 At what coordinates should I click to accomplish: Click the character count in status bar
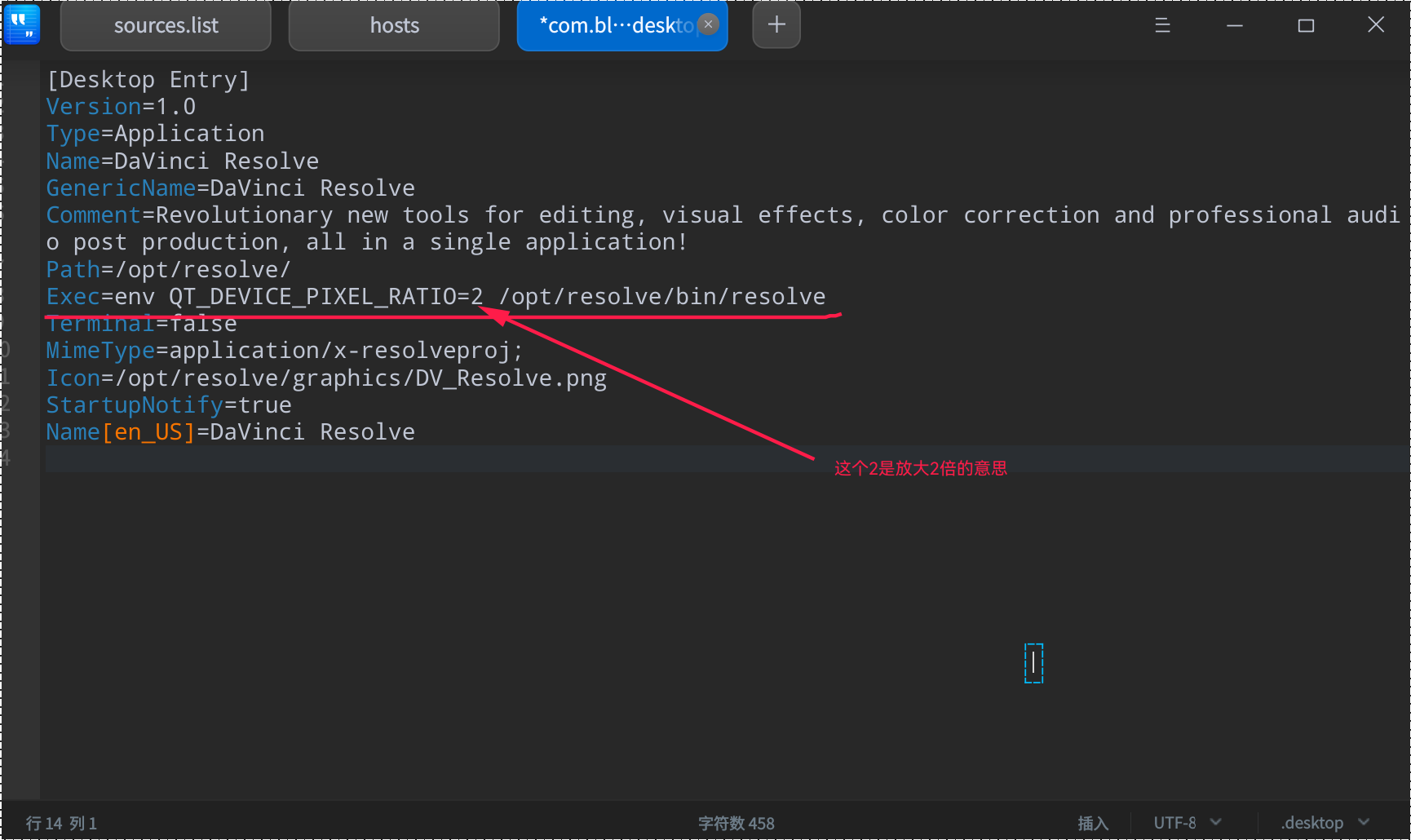click(736, 823)
